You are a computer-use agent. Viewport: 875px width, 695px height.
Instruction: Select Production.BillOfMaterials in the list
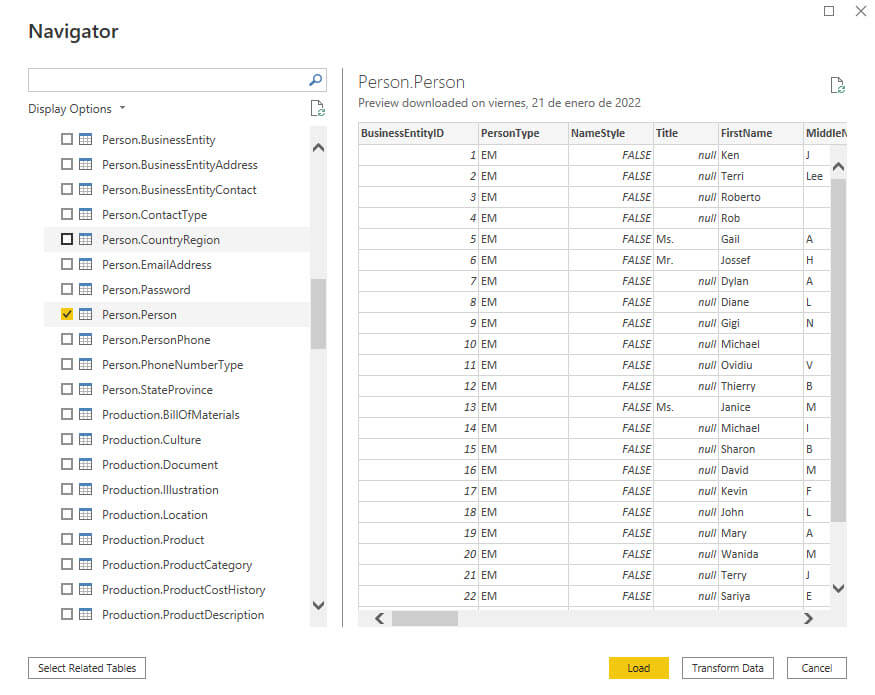[170, 415]
